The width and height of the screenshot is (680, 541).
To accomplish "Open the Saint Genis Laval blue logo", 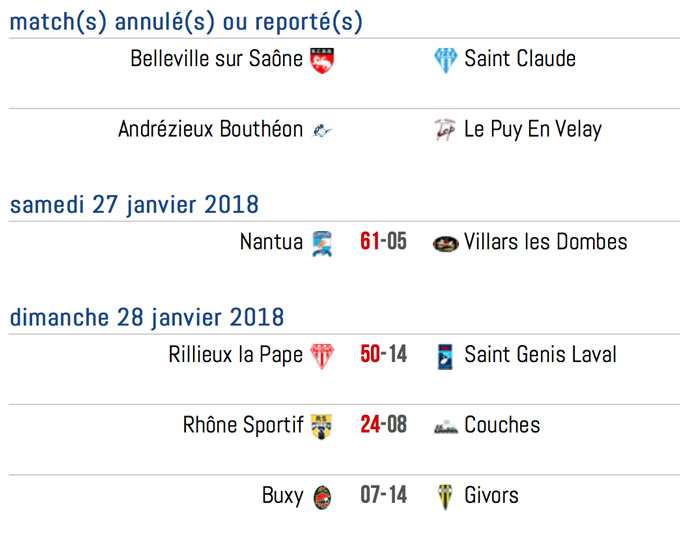I will (x=445, y=357).
